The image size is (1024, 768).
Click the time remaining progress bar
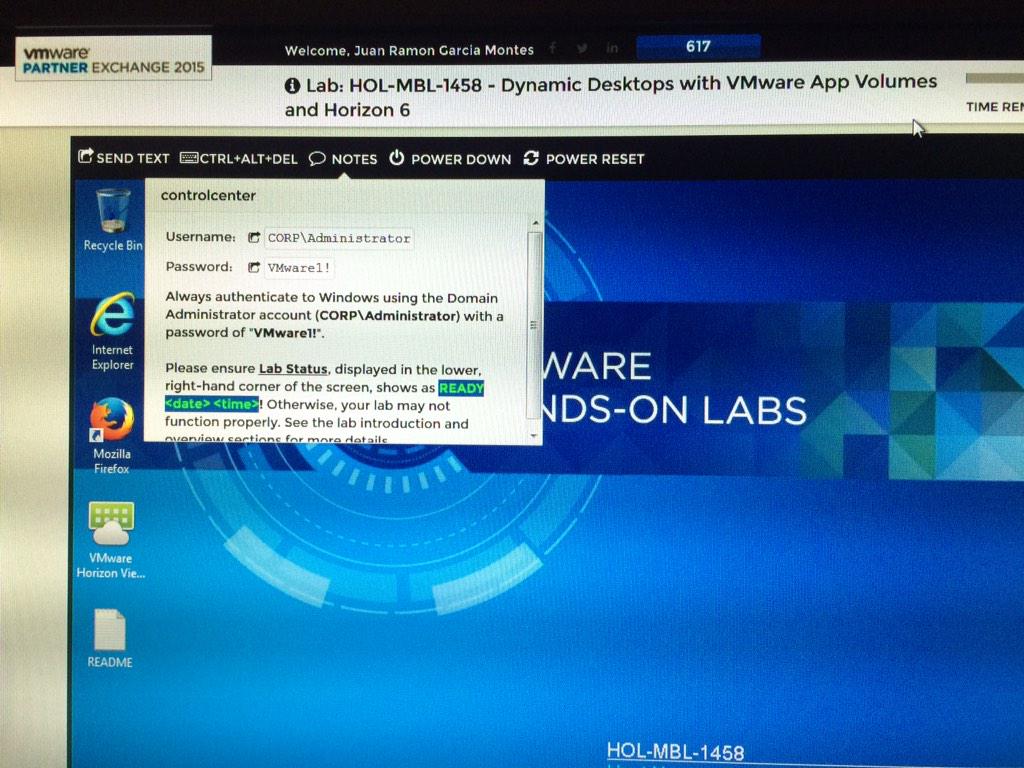click(995, 78)
